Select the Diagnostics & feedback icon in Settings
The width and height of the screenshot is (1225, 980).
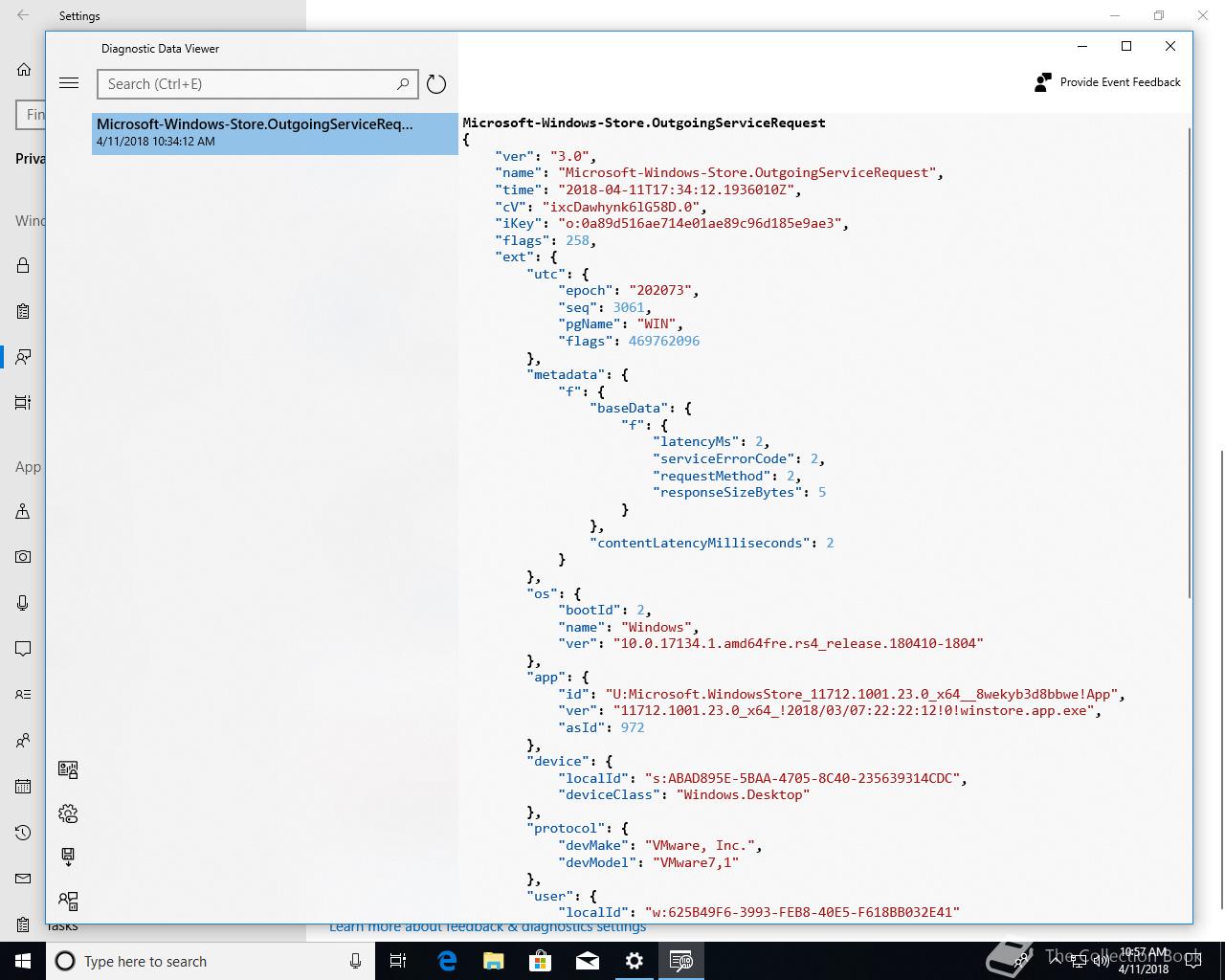point(23,357)
